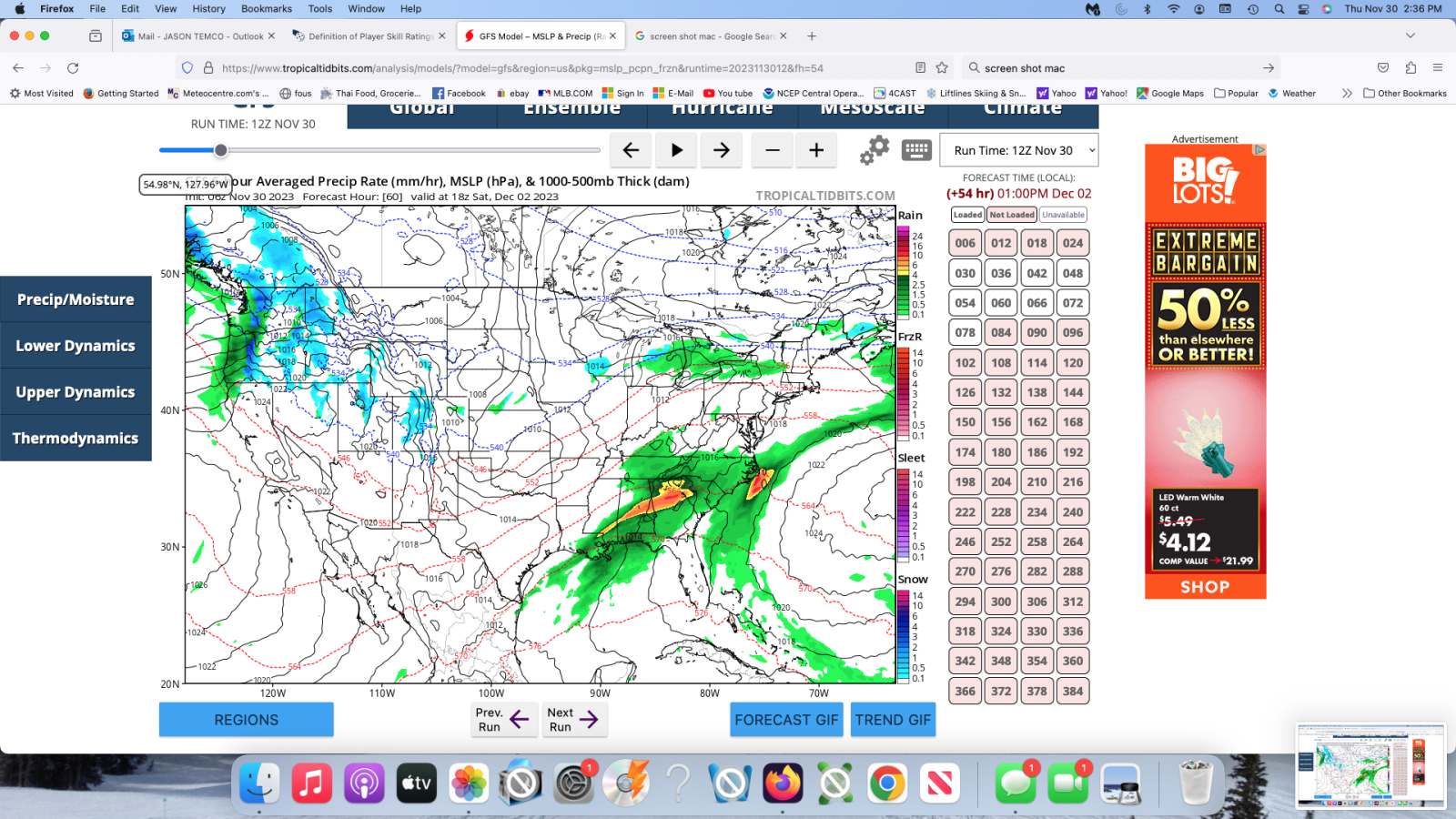Click the play animation button
This screenshot has height=819, width=1456.
click(x=676, y=150)
